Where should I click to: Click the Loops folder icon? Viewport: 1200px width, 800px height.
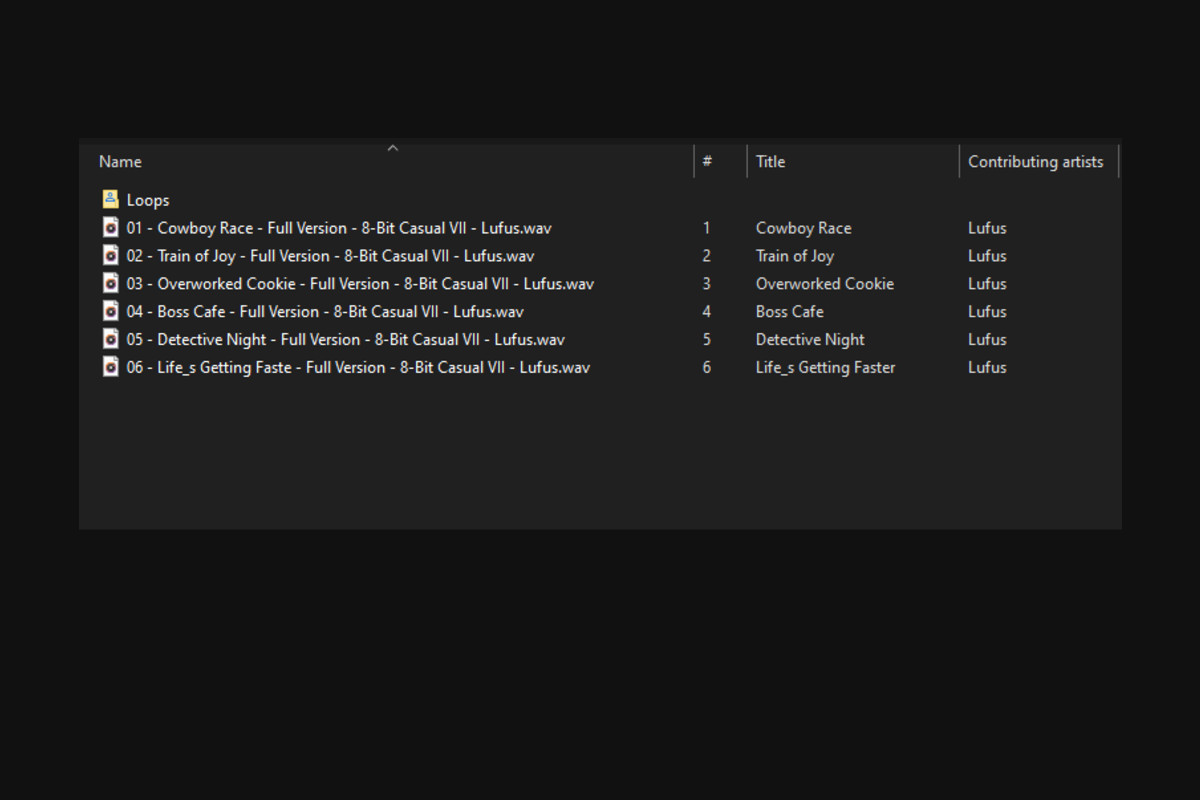[x=110, y=199]
